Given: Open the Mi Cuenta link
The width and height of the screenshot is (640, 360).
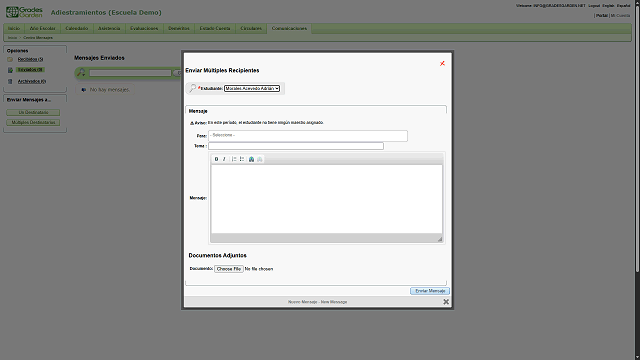Looking at the screenshot, I should [x=620, y=16].
